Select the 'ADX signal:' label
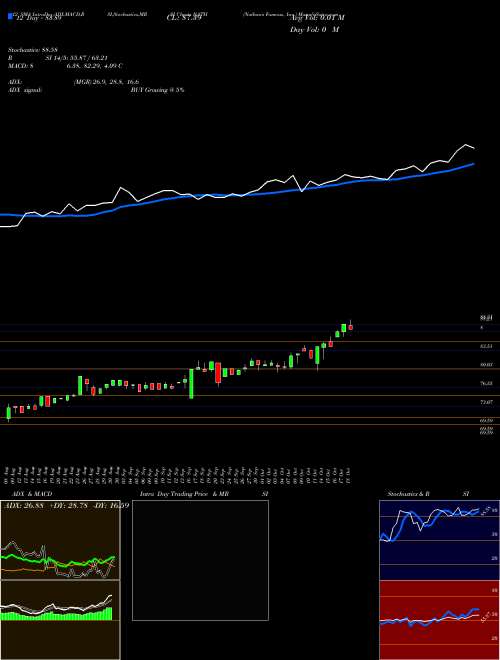This screenshot has height=660, width=500. click(x=25, y=90)
